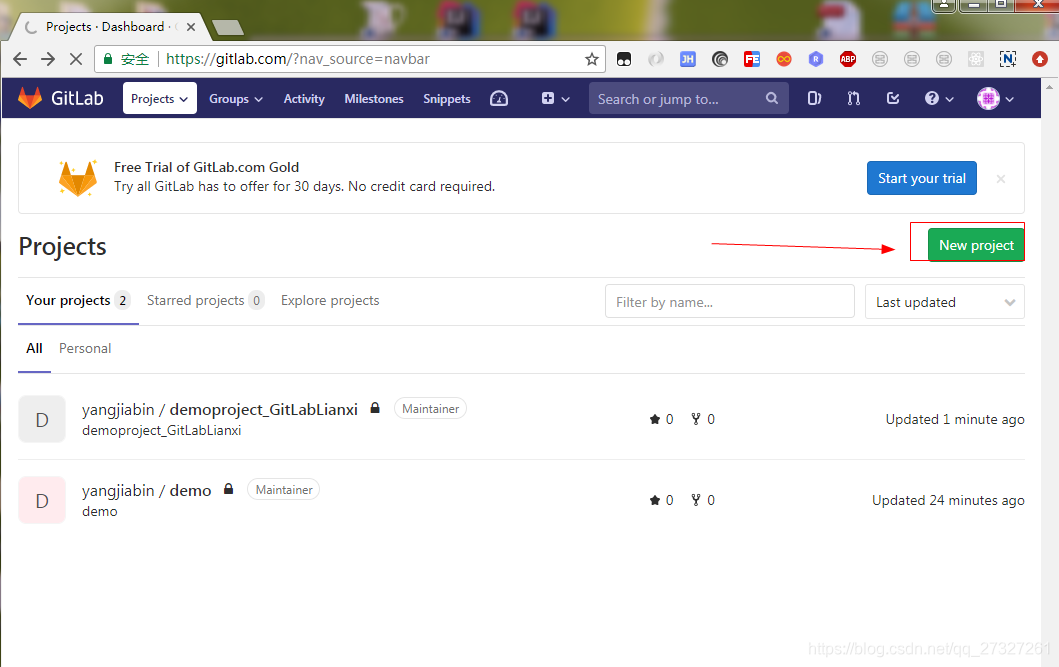The height and width of the screenshot is (667, 1059).
Task: Open the instance statistics gauge icon
Action: tap(499, 99)
